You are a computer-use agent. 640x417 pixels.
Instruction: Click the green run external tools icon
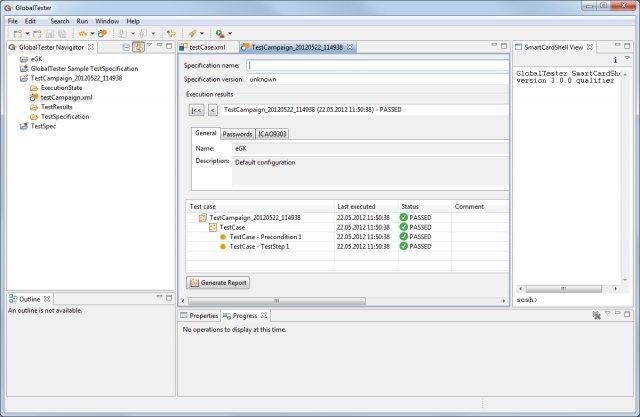(x=219, y=33)
